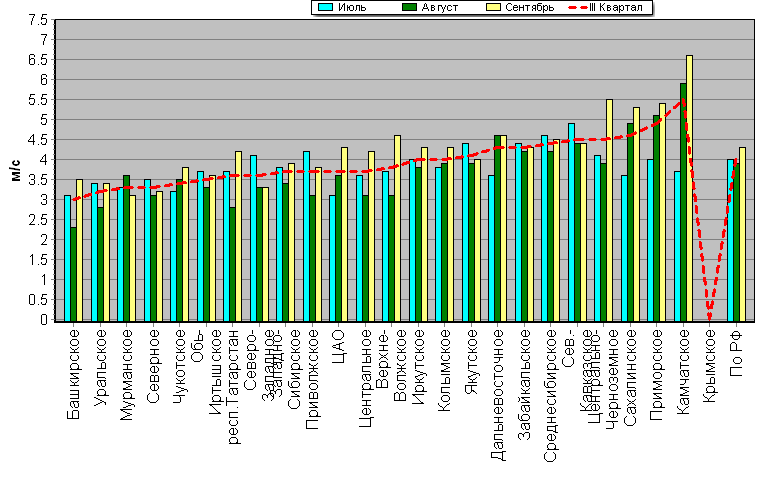Click the 2.5 value on the vertical axis

point(38,220)
